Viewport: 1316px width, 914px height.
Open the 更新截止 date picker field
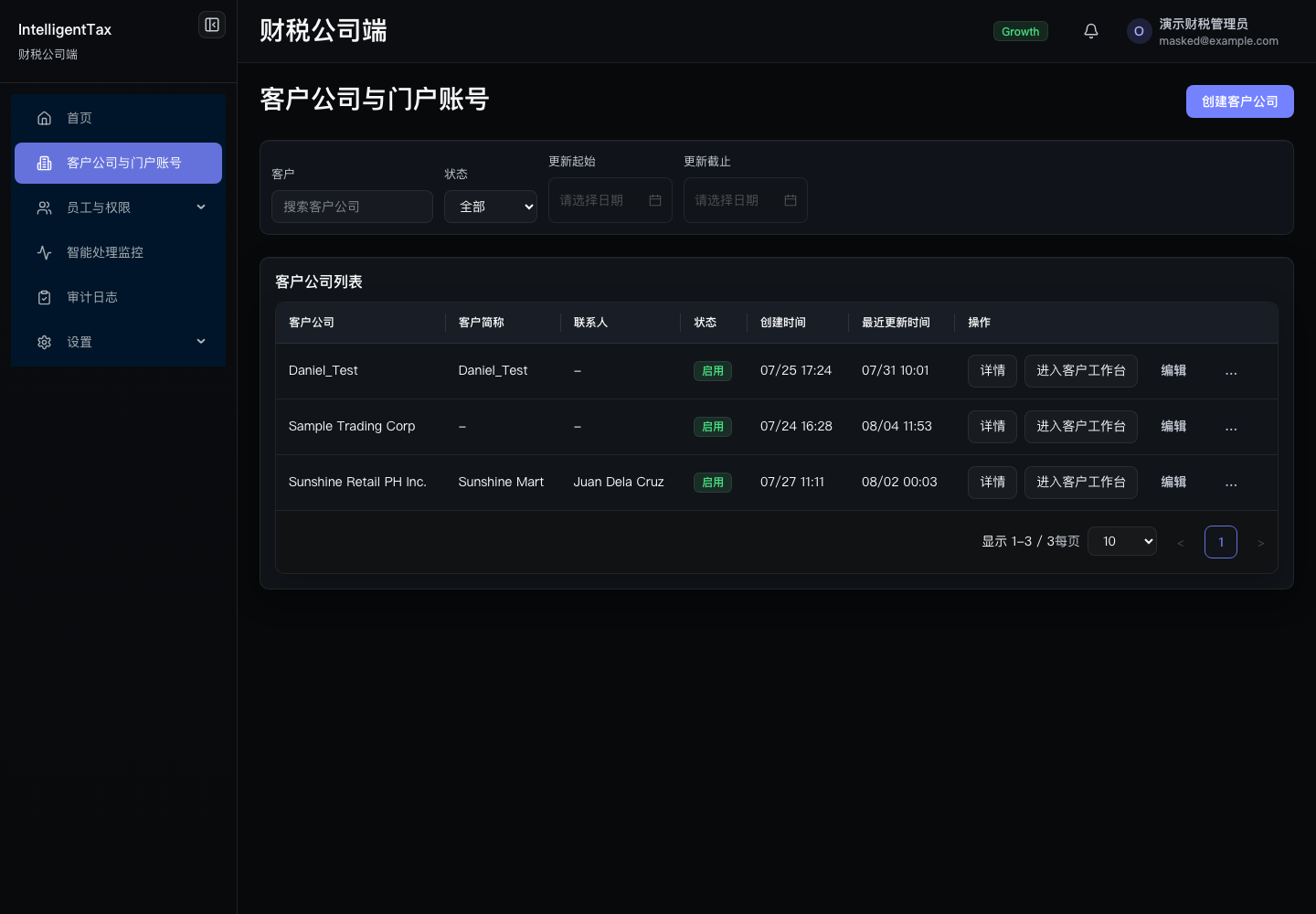pyautogui.click(x=746, y=200)
